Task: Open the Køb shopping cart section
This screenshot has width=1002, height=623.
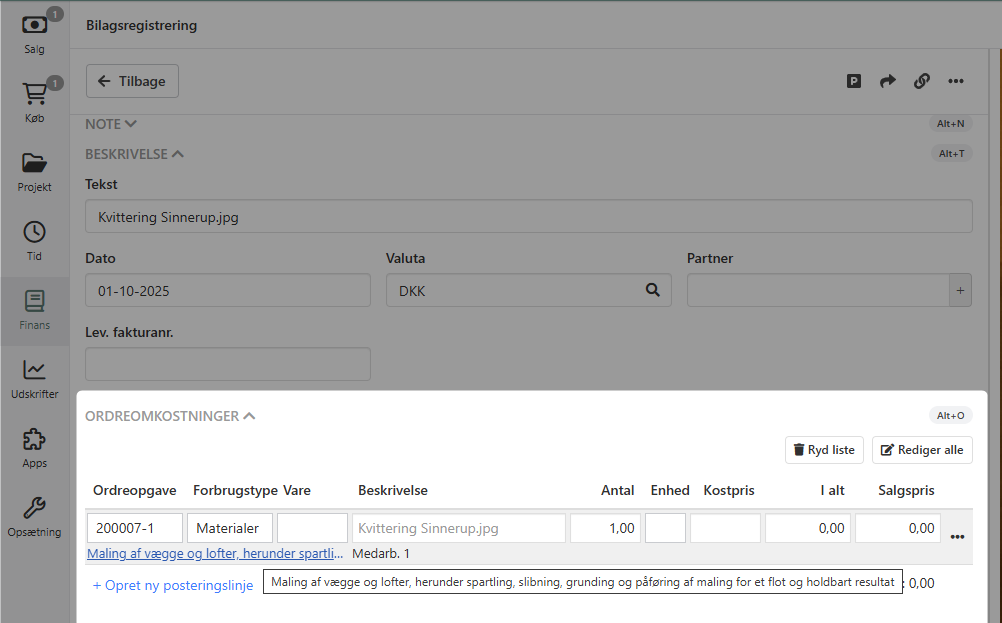Action: pos(35,102)
